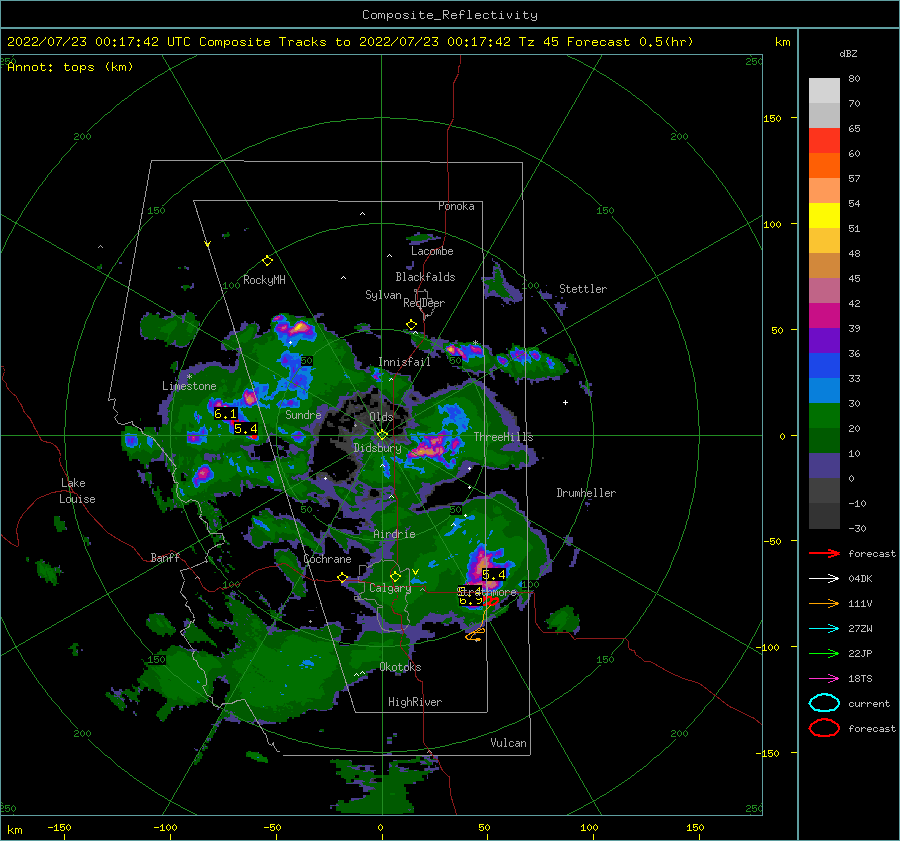
Task: Click the Cochrane label
Action: 327,559
